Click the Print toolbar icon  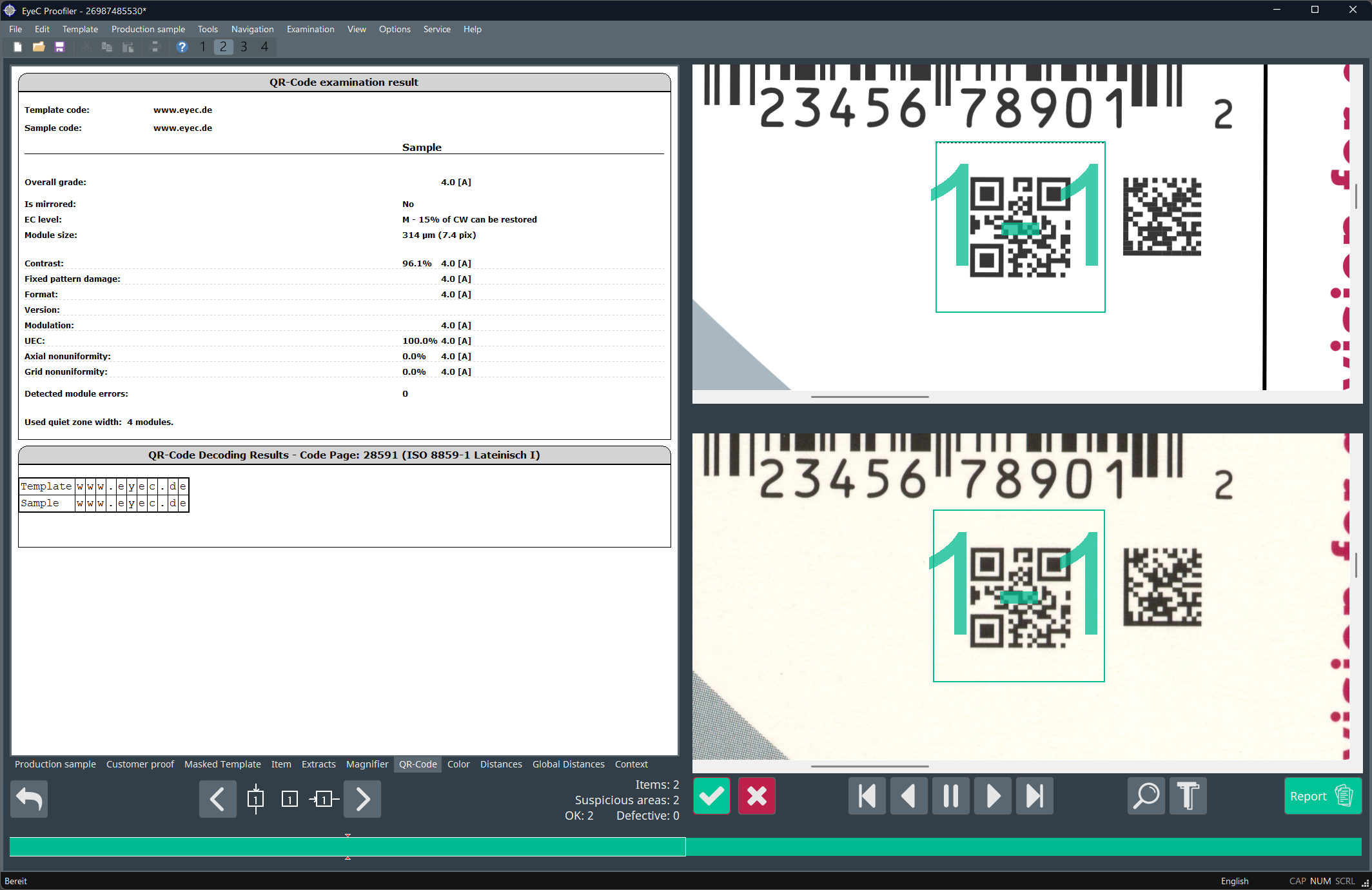[155, 47]
